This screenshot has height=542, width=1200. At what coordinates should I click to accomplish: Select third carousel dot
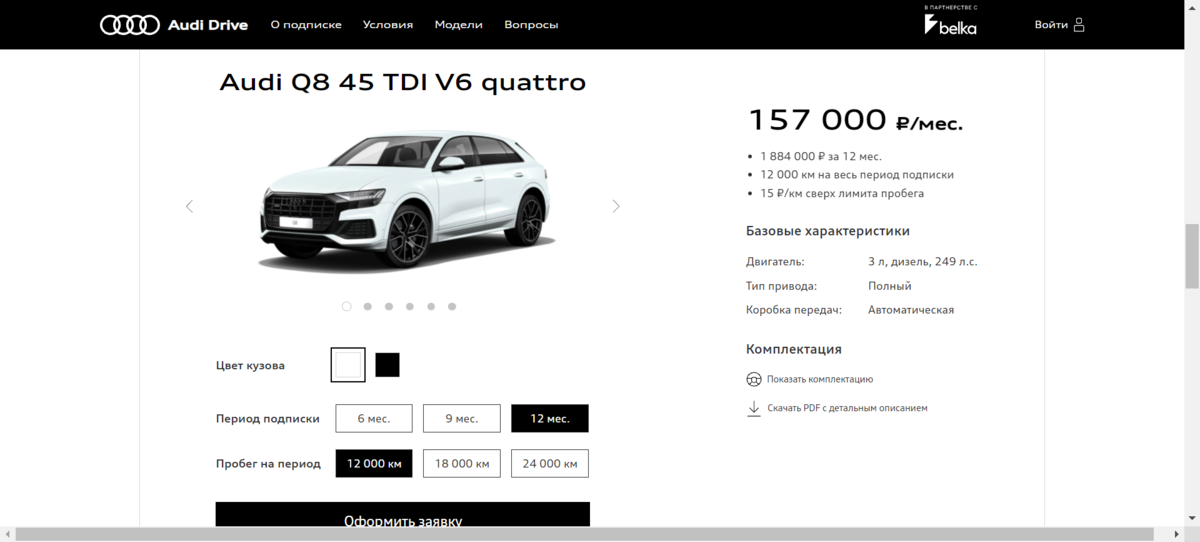click(x=389, y=307)
